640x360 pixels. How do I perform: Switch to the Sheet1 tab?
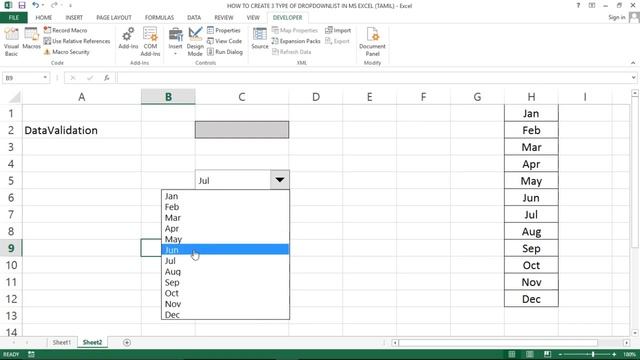click(62, 342)
